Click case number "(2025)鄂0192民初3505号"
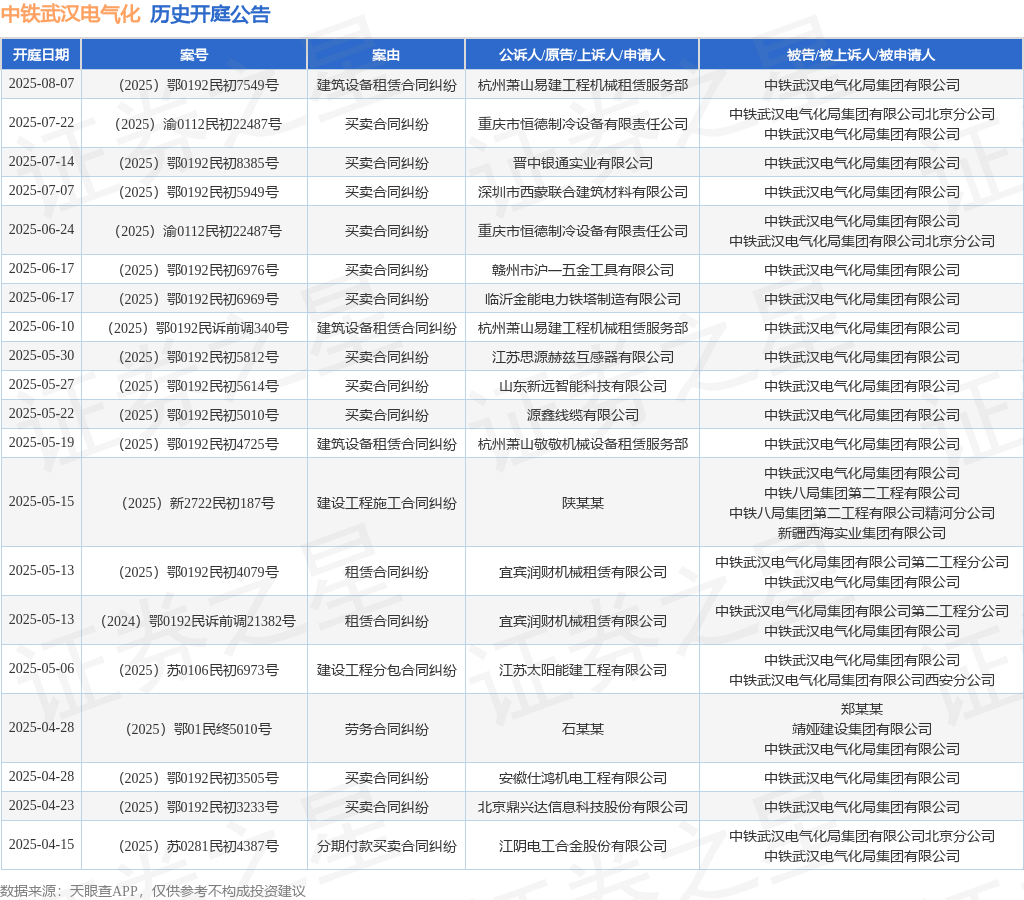The width and height of the screenshot is (1024, 900). [x=199, y=779]
